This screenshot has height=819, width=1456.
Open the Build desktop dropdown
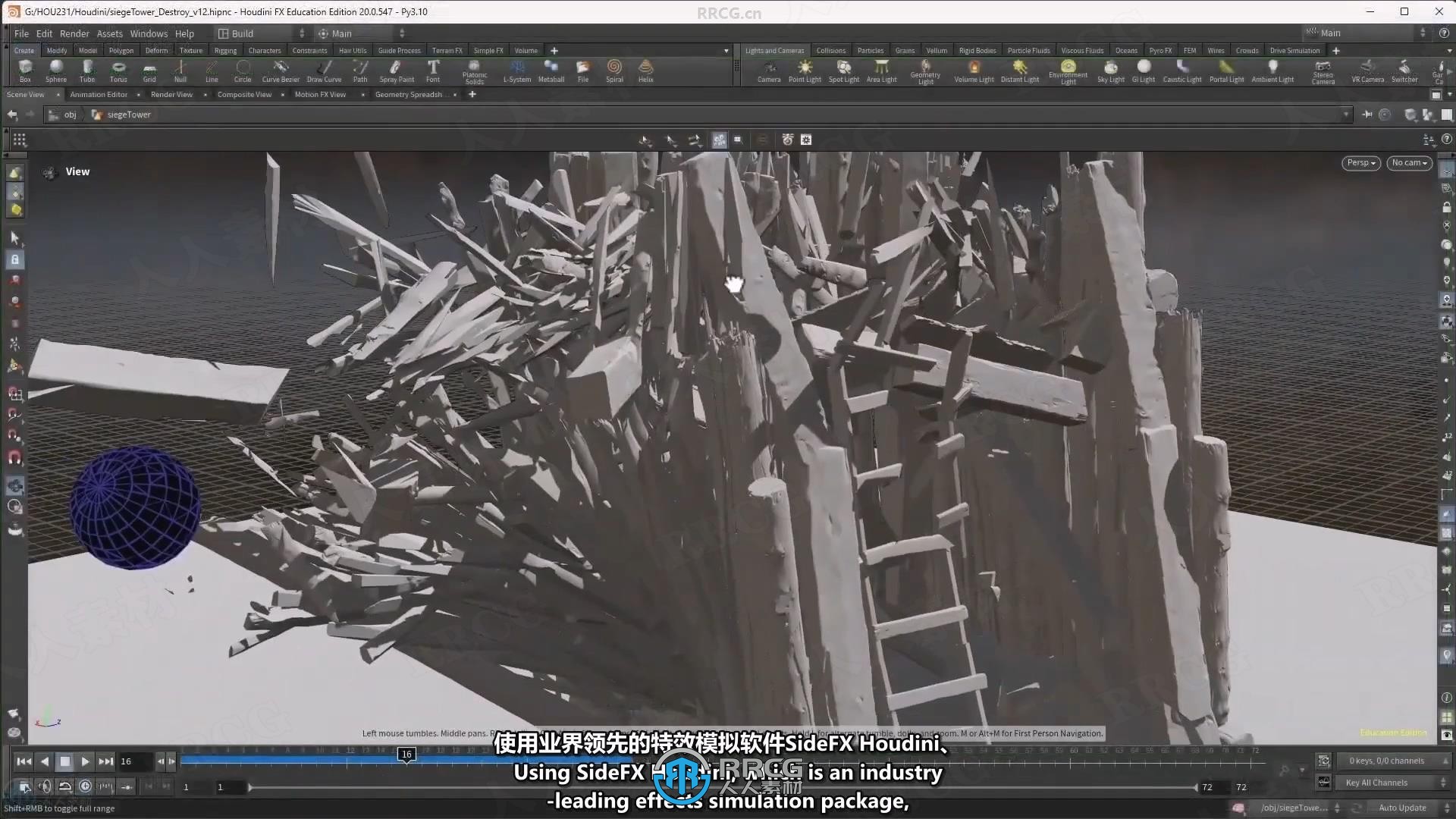[261, 33]
